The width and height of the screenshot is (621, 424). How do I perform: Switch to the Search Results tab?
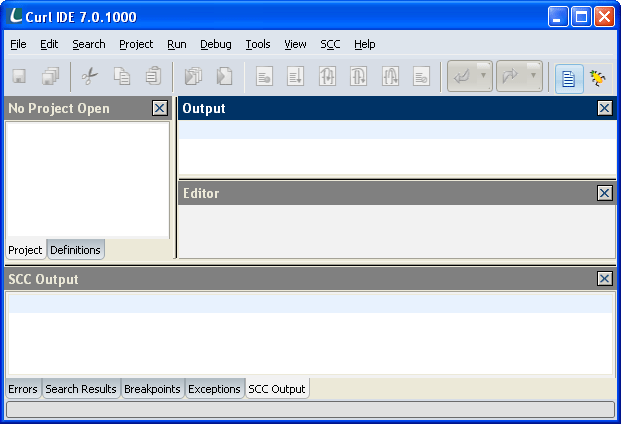click(81, 389)
